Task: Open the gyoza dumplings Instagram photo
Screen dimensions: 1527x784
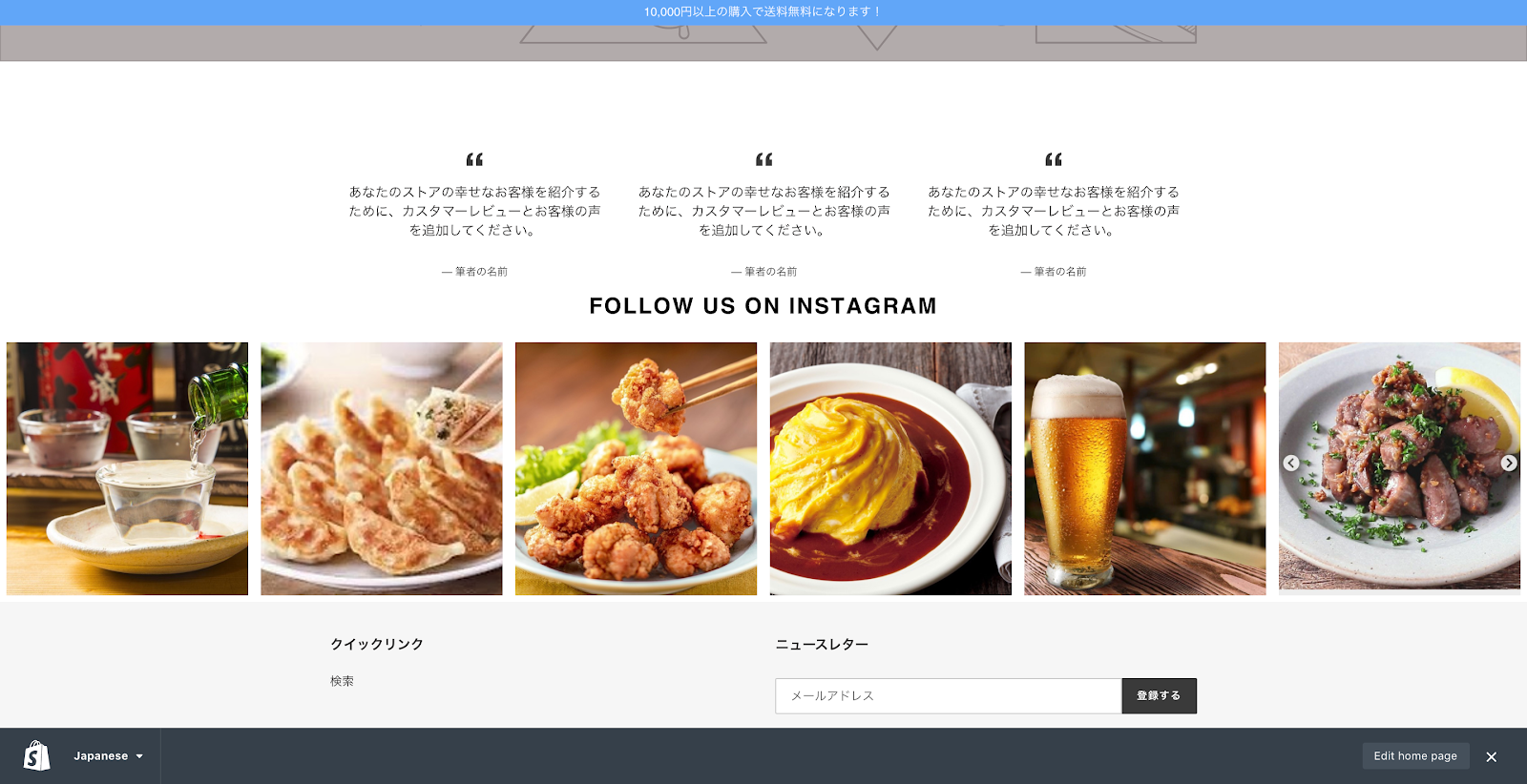Action: tap(382, 468)
